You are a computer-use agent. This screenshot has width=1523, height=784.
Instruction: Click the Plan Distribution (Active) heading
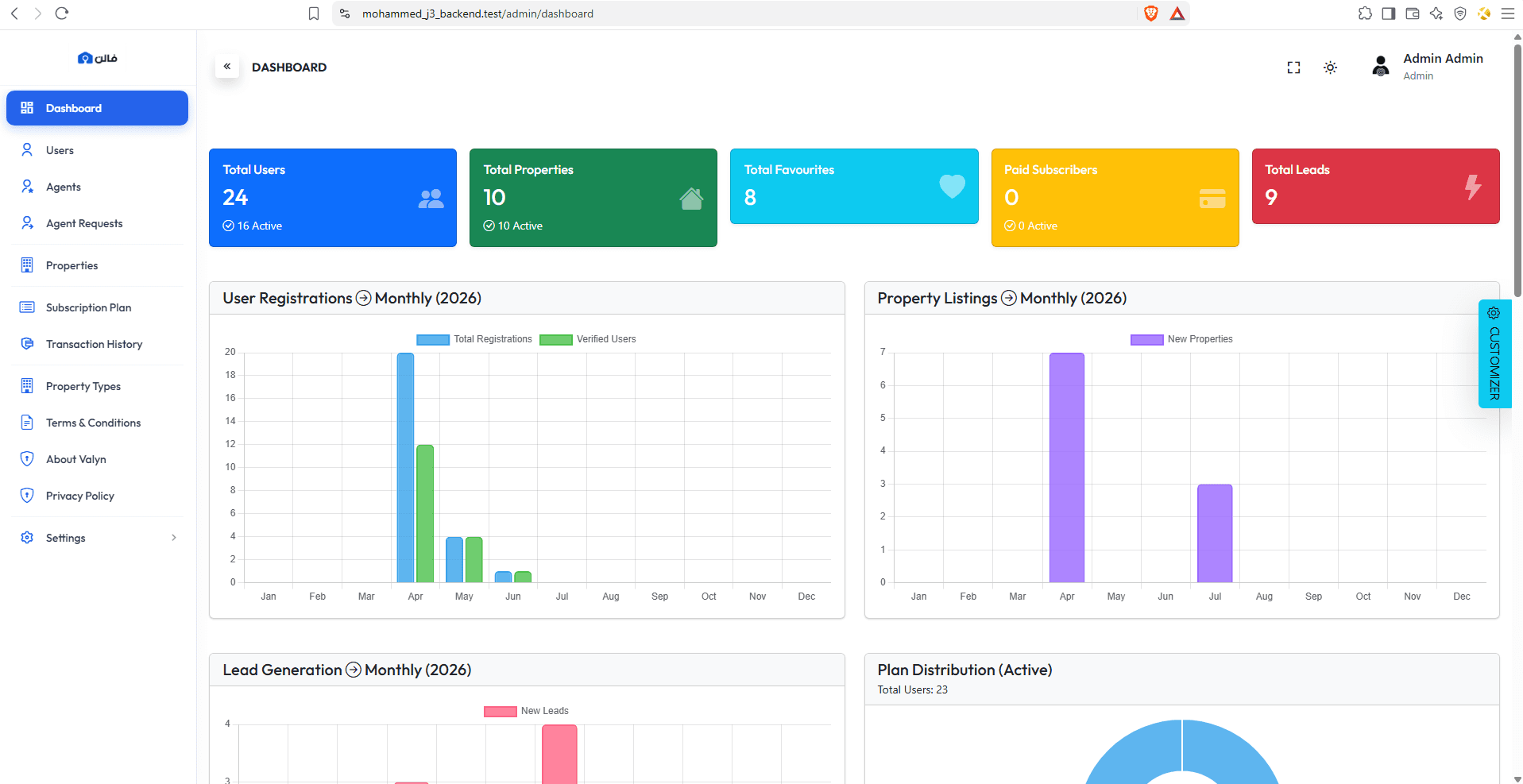[964, 670]
